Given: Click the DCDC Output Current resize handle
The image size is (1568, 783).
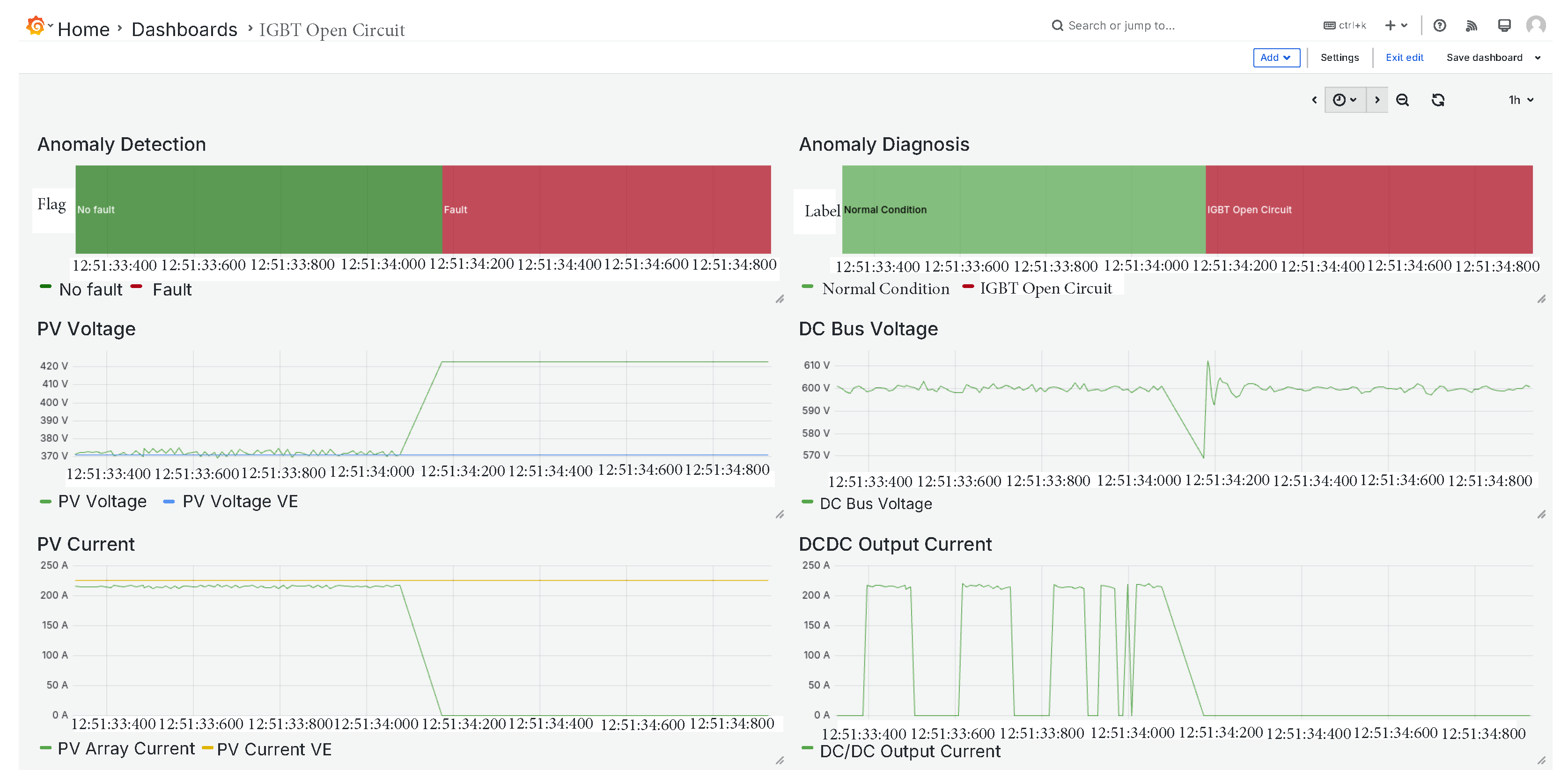Looking at the screenshot, I should 1541,761.
